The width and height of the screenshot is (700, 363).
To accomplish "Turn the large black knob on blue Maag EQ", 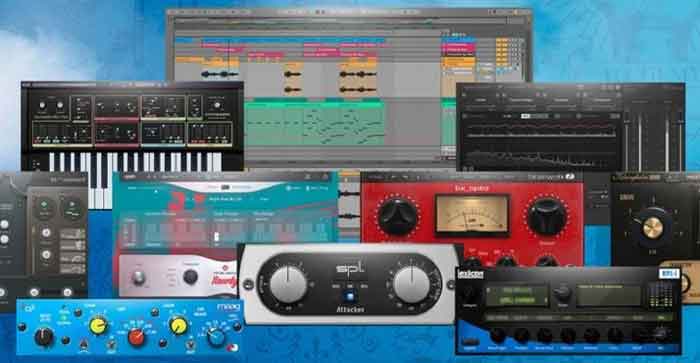I will coord(44,337).
